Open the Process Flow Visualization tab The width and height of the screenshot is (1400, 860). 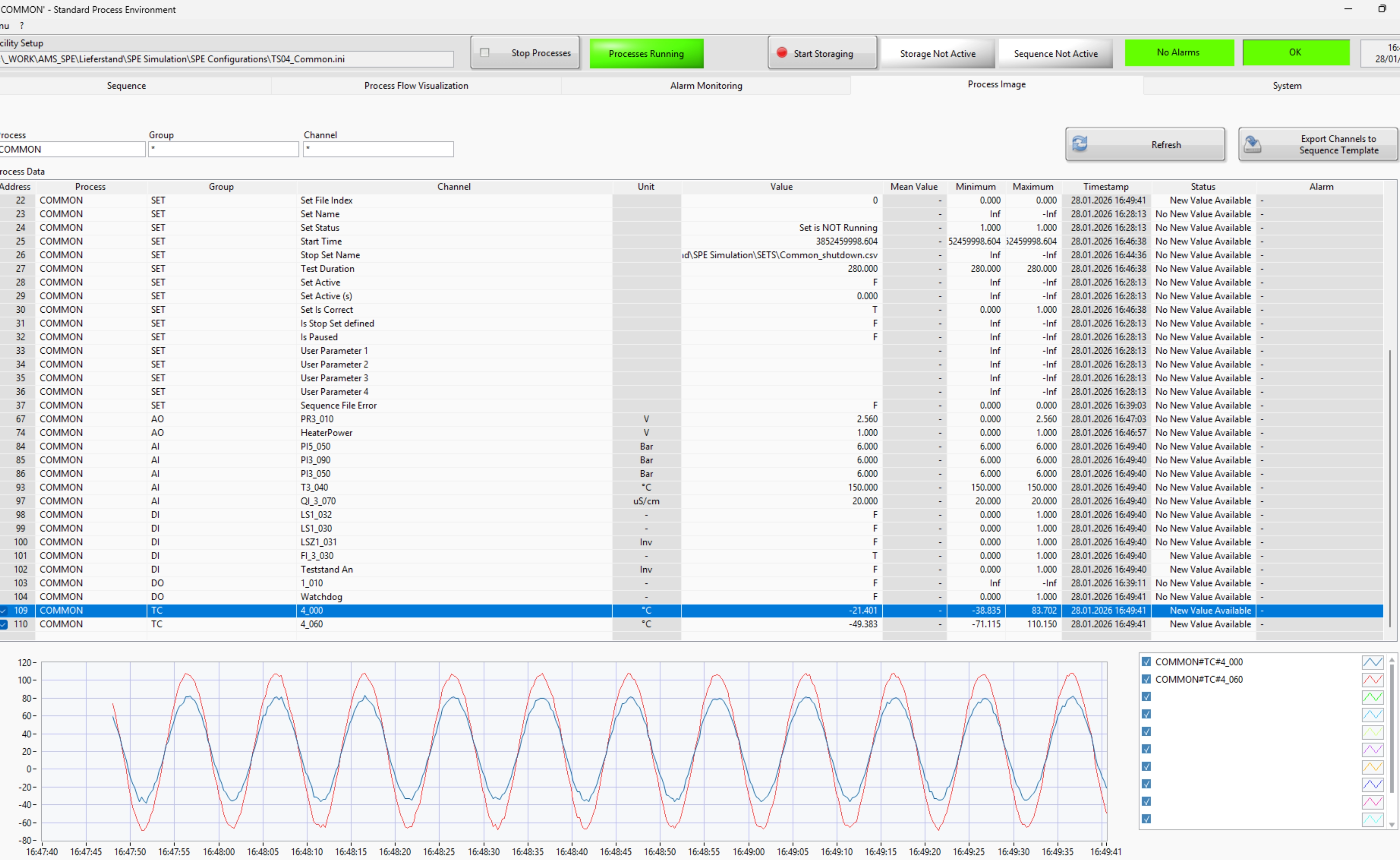(416, 85)
